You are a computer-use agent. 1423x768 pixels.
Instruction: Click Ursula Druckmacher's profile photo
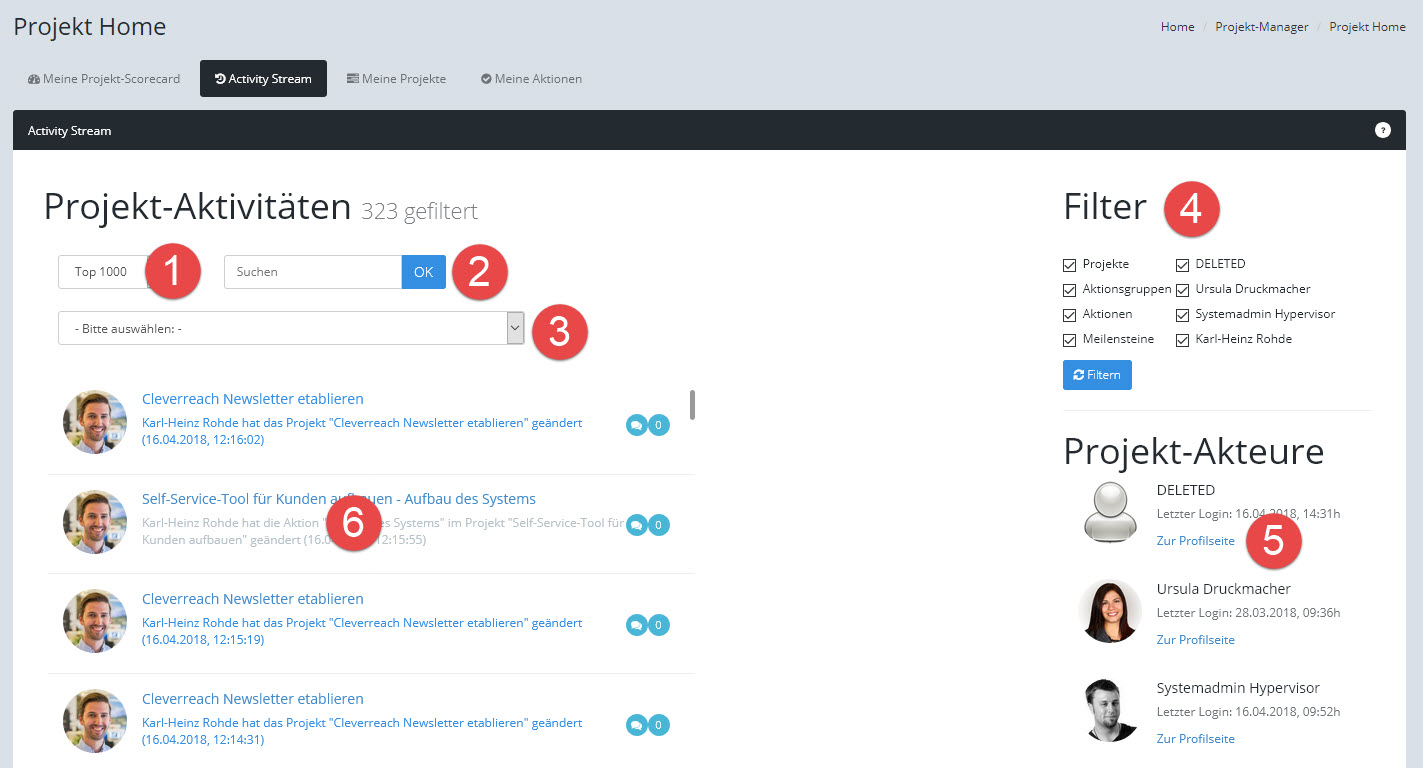1110,611
